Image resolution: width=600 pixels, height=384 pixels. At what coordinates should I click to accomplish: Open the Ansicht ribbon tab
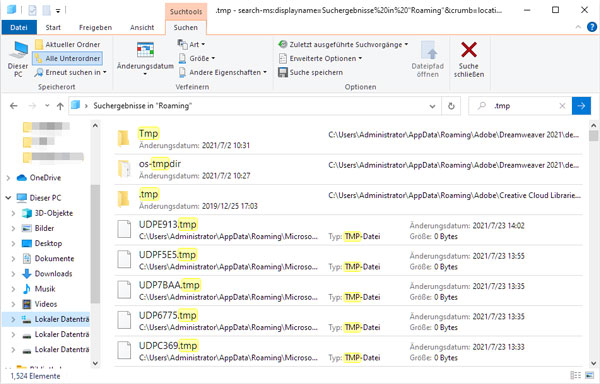coord(142,28)
